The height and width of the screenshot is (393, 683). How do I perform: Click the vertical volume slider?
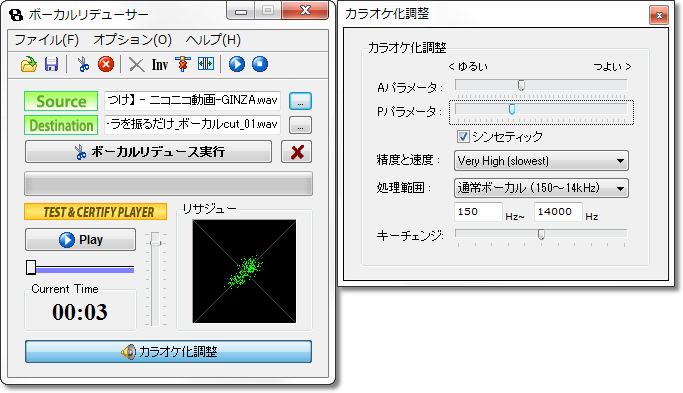pyautogui.click(x=155, y=279)
